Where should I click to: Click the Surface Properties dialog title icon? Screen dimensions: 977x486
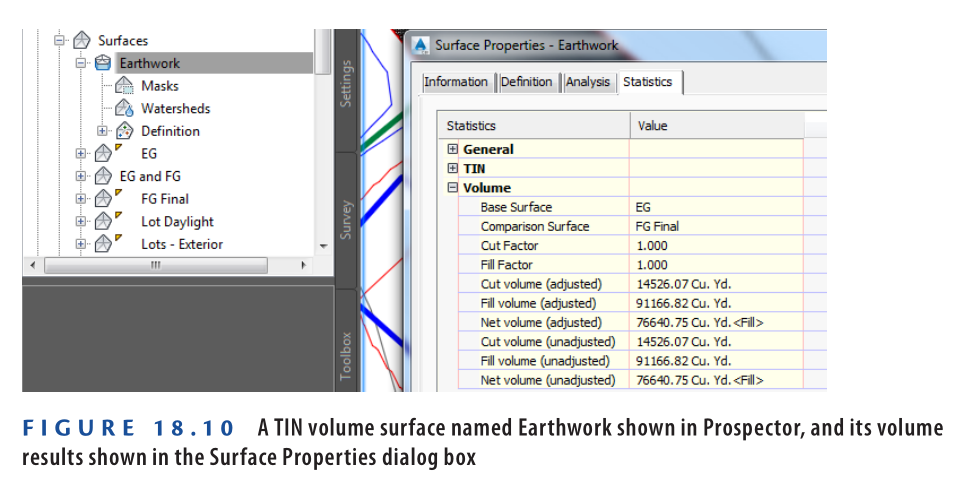point(421,45)
